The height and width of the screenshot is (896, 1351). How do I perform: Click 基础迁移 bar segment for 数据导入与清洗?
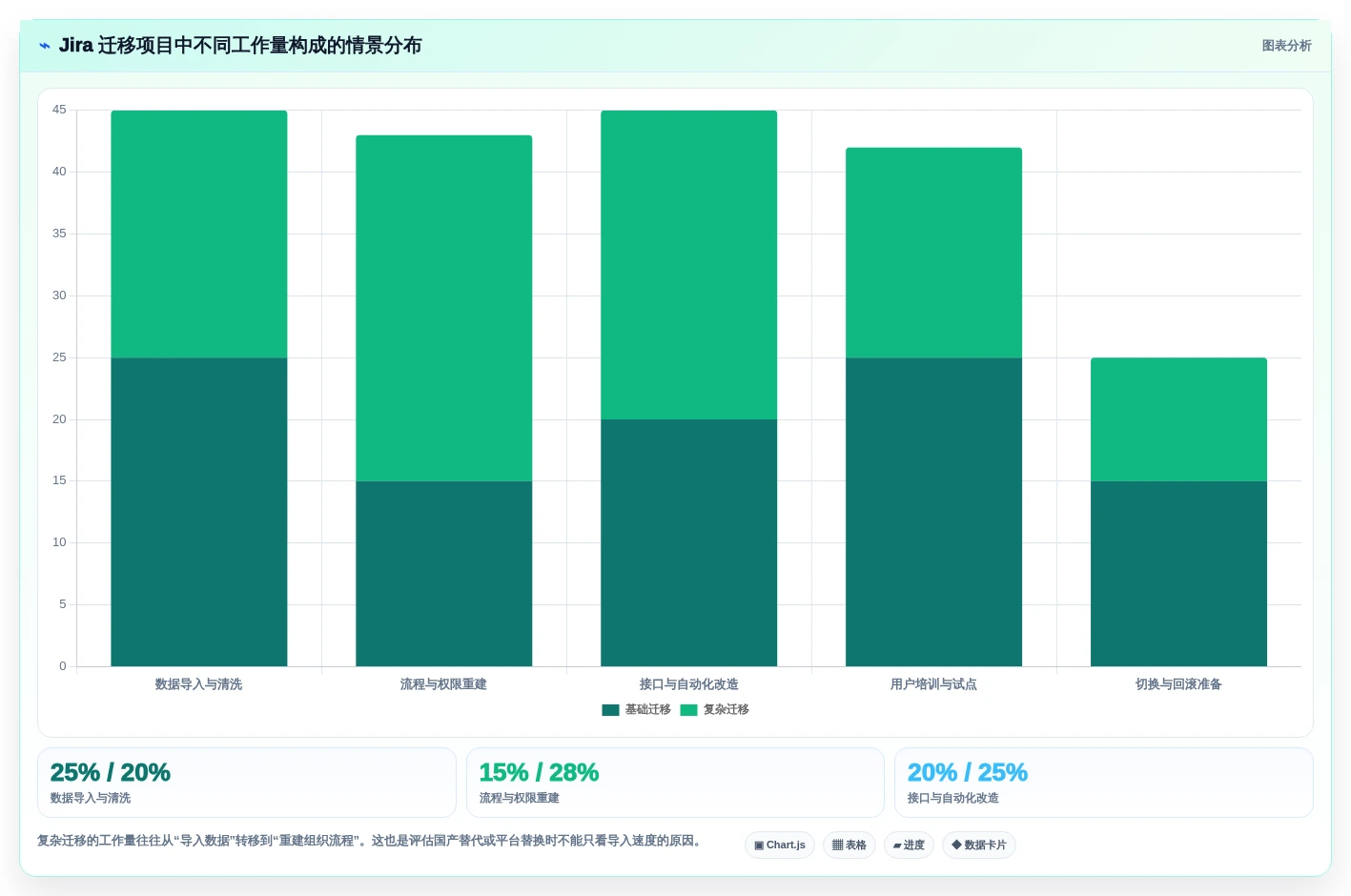[199, 512]
